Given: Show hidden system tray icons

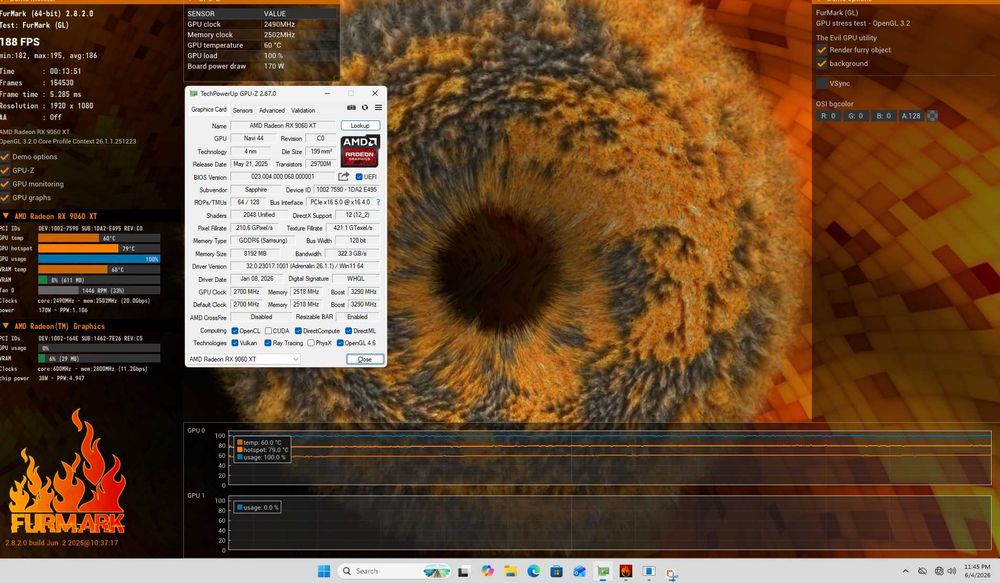Looking at the screenshot, I should [x=905, y=571].
